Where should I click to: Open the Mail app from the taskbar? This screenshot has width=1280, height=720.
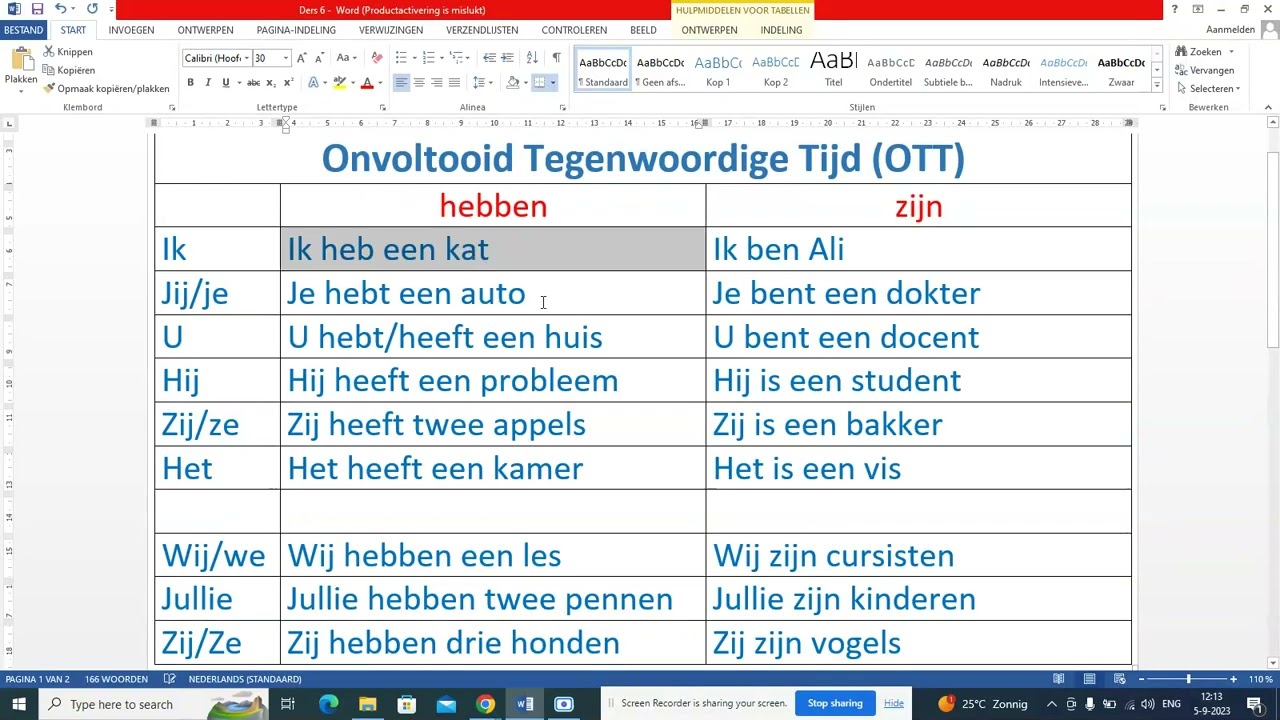pos(446,704)
